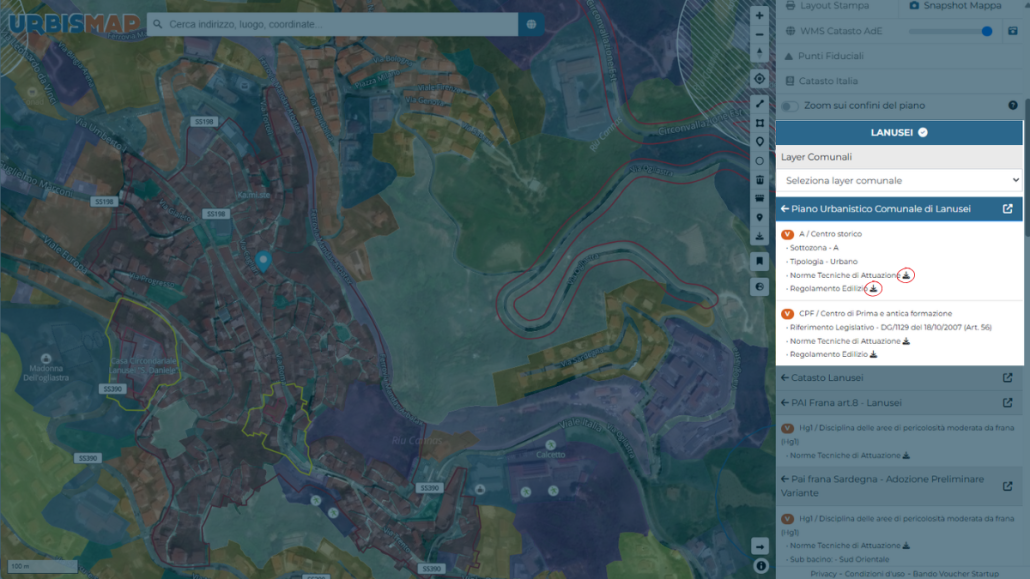Click the filled location pin tool
The height and width of the screenshot is (579, 1030).
[x=759, y=218]
